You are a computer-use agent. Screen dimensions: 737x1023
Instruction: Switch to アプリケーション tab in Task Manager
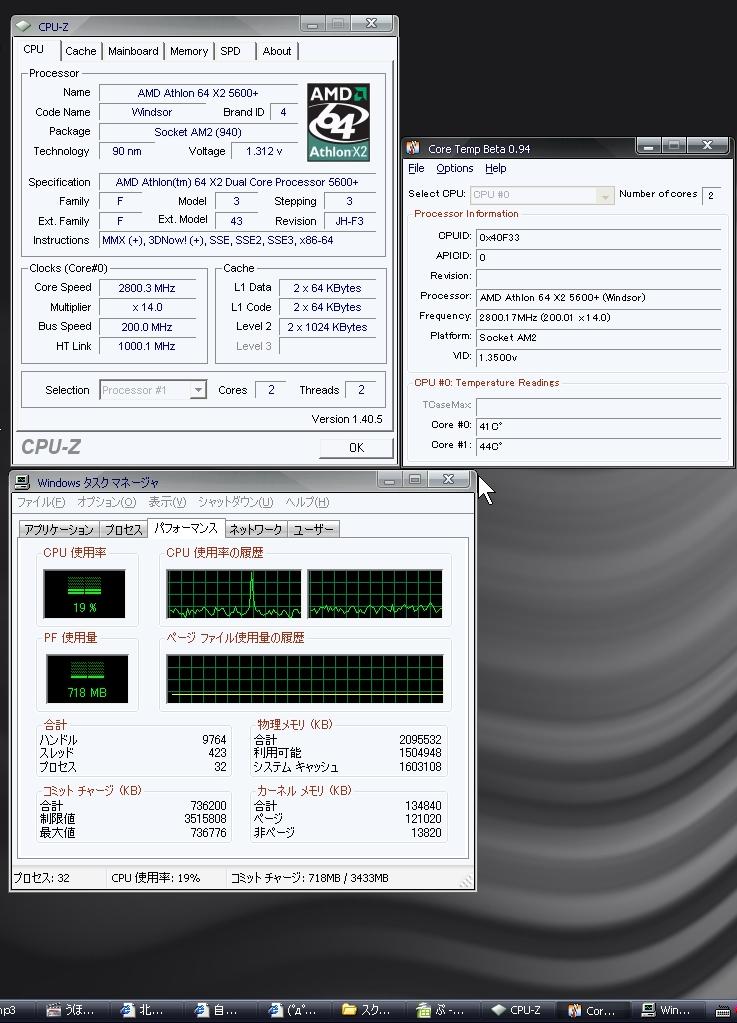click(x=59, y=529)
